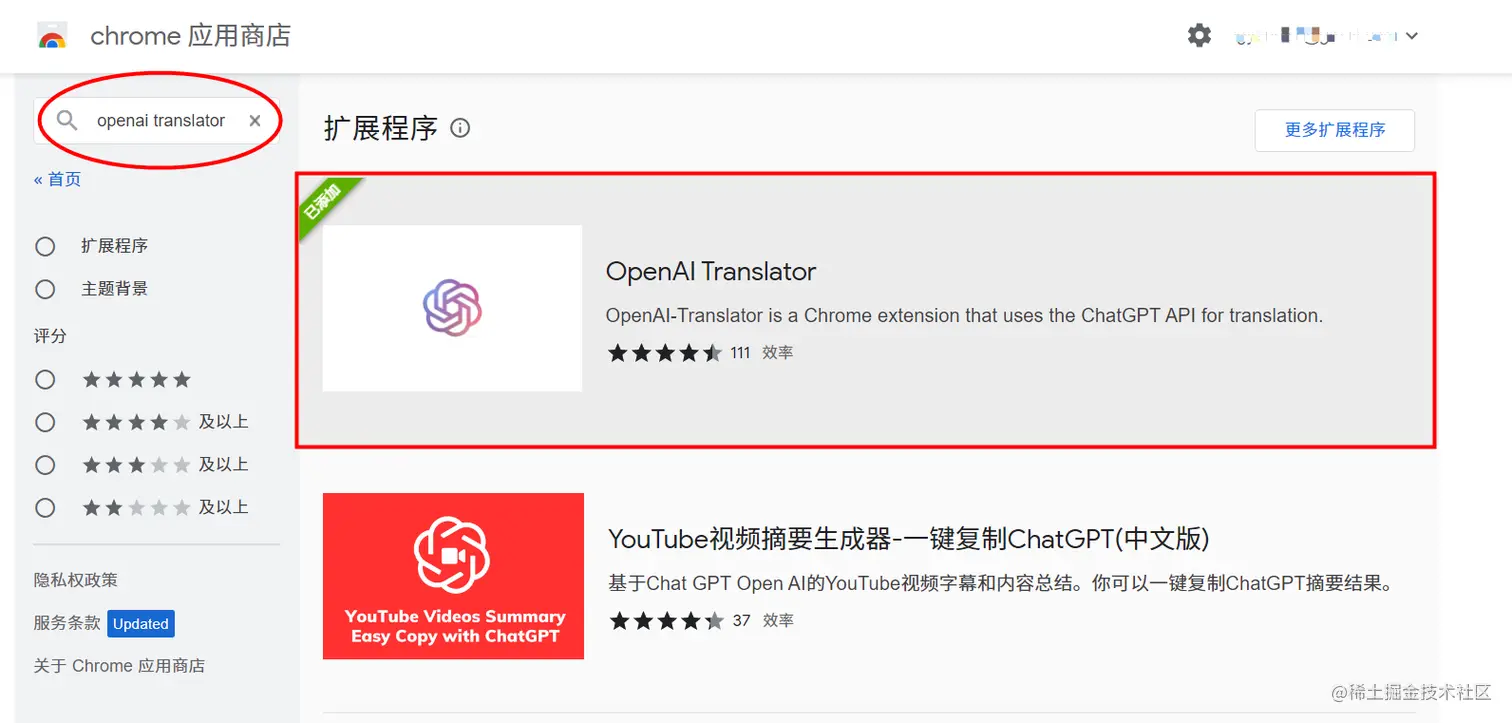Go back via « 首页 link
The height and width of the screenshot is (723, 1512).
58,179
